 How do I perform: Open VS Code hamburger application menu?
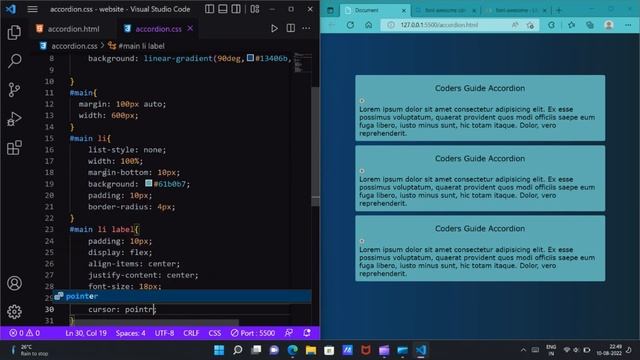coord(32,9)
